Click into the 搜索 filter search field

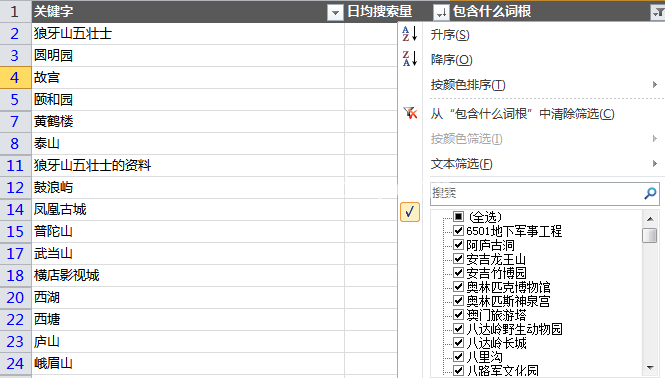pyautogui.click(x=537, y=193)
